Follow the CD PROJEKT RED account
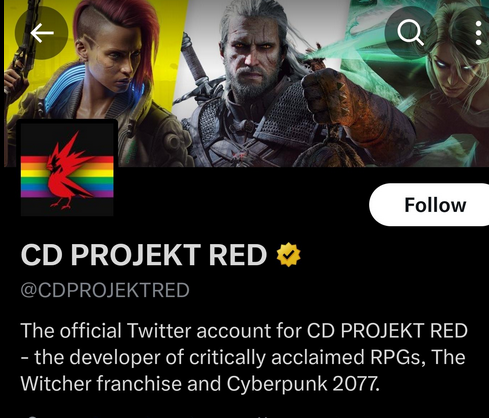 431,205
